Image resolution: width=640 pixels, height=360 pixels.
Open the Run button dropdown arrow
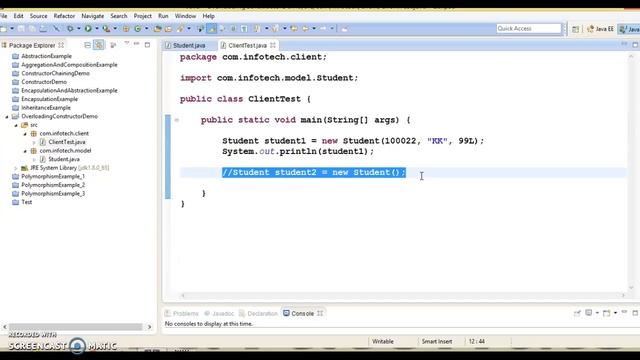click(x=97, y=29)
